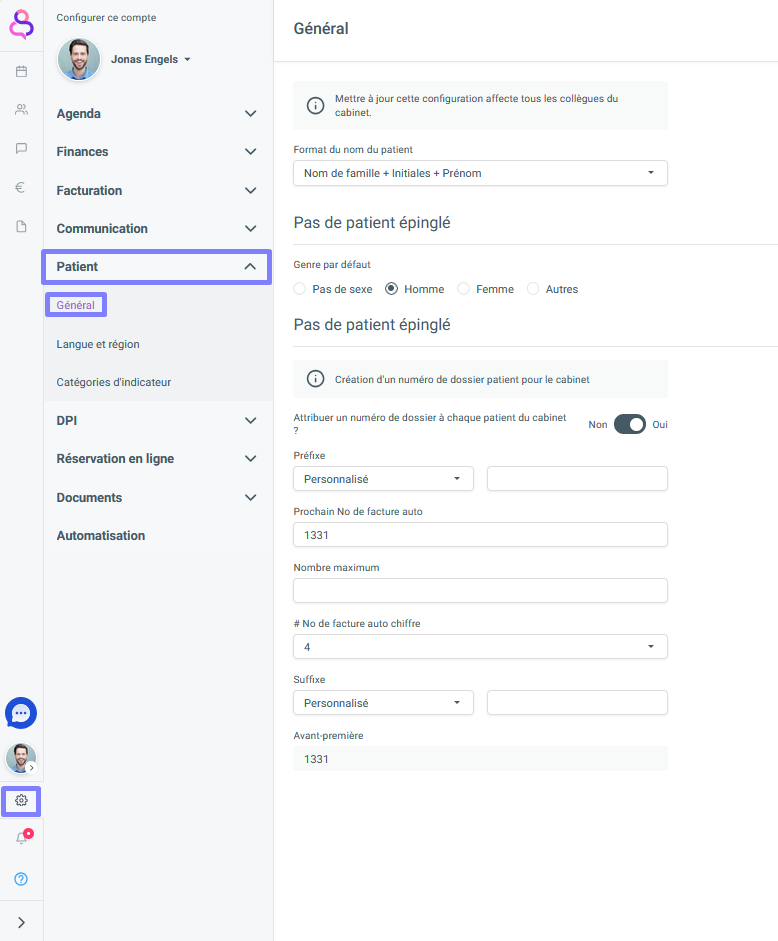
Task: Open the Format du nom du patient dropdown
Action: pos(480,173)
